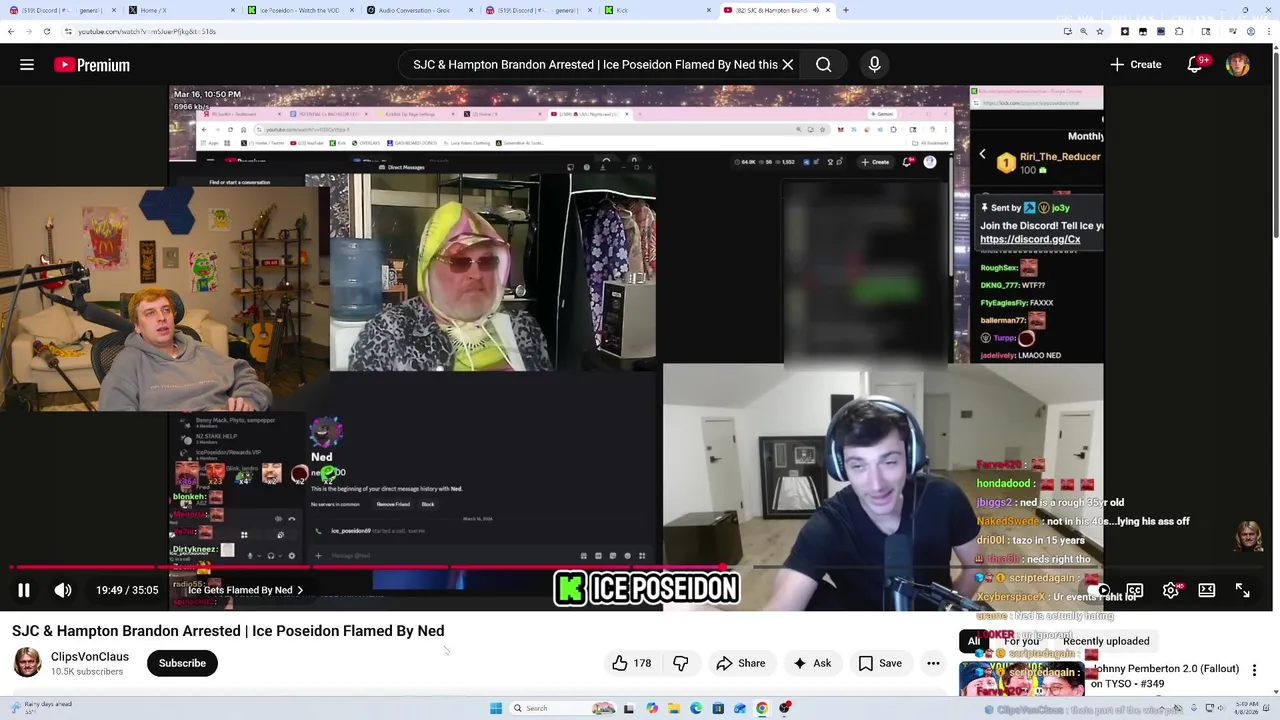Open YouTube notifications bell
The height and width of the screenshot is (720, 1280).
click(1195, 65)
